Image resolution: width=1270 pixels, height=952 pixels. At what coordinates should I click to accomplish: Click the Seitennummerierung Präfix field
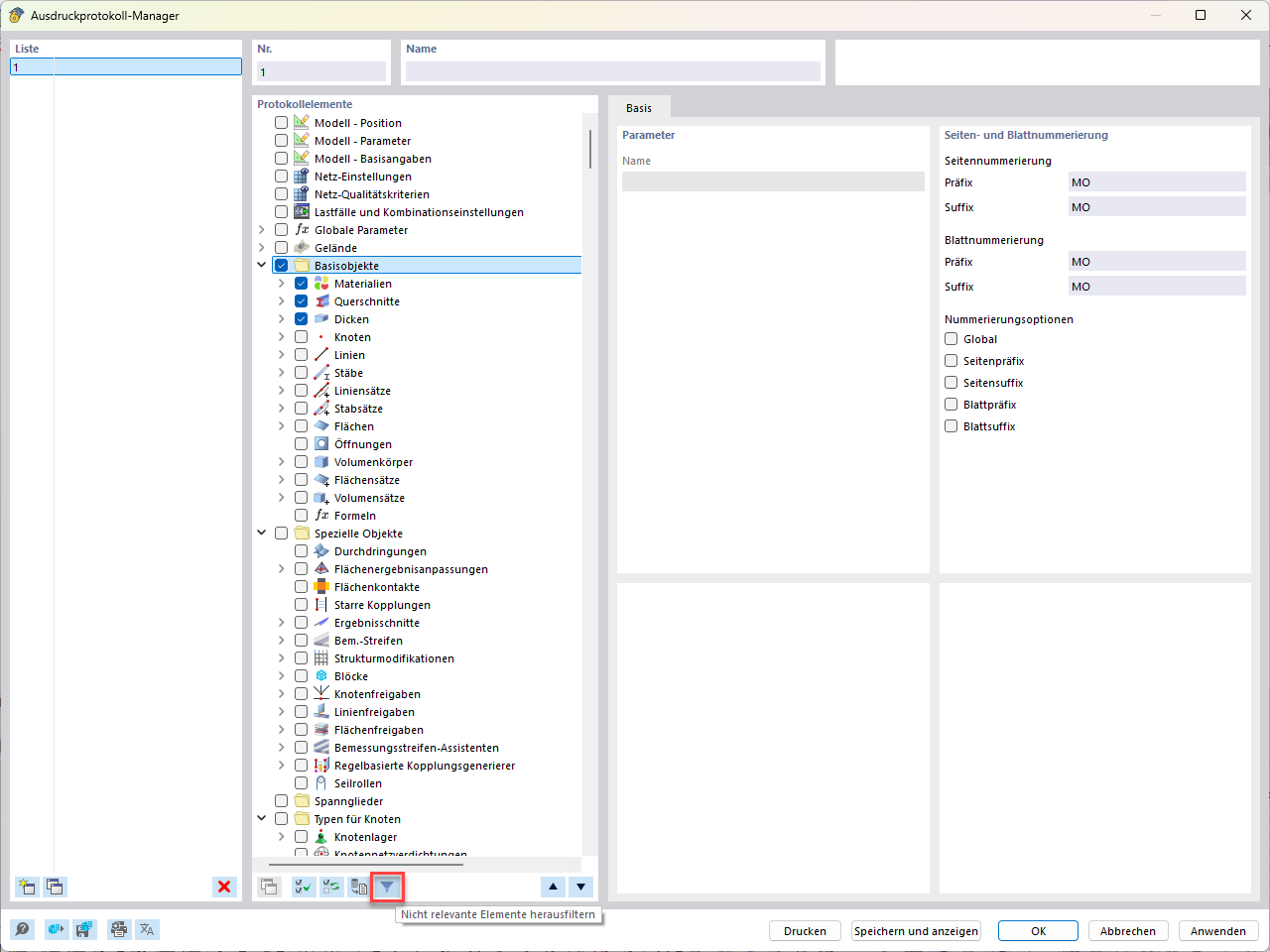(x=1157, y=182)
